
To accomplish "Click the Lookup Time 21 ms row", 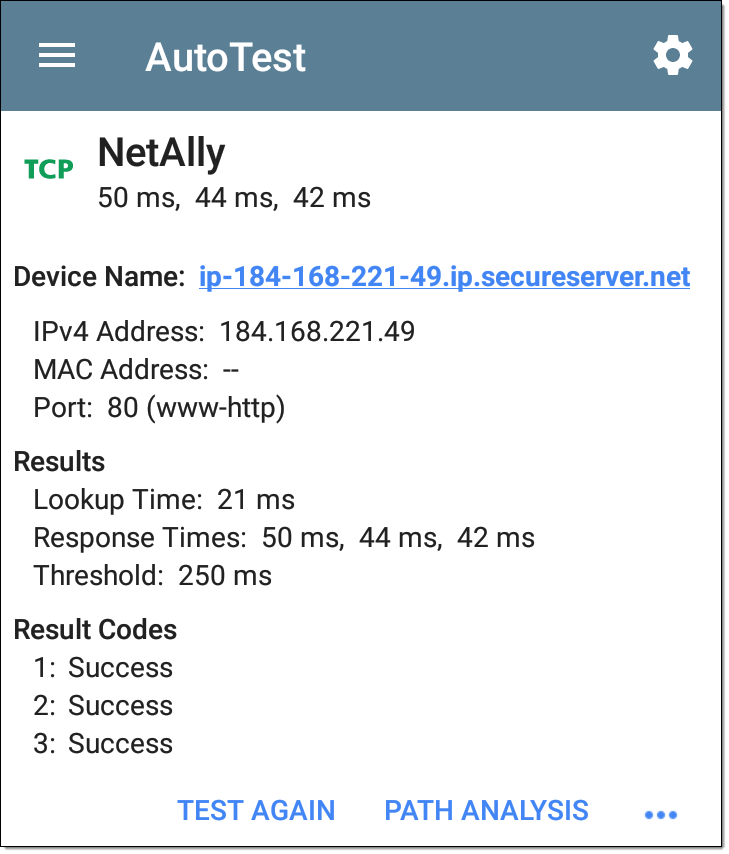I will pyautogui.click(x=164, y=499).
